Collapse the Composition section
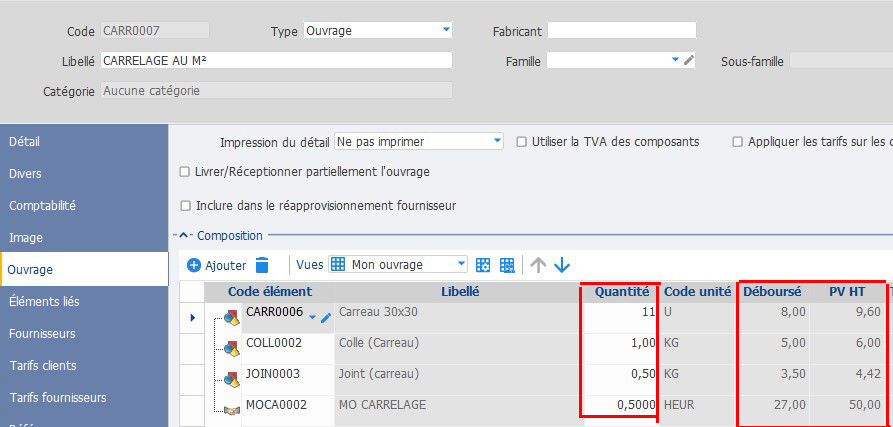This screenshot has height=427, width=893. 183,236
